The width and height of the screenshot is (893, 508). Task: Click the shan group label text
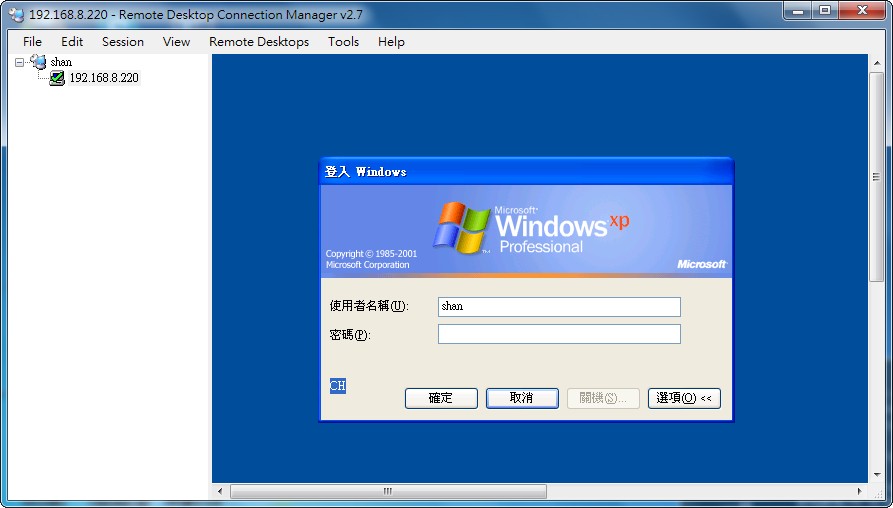(x=61, y=62)
